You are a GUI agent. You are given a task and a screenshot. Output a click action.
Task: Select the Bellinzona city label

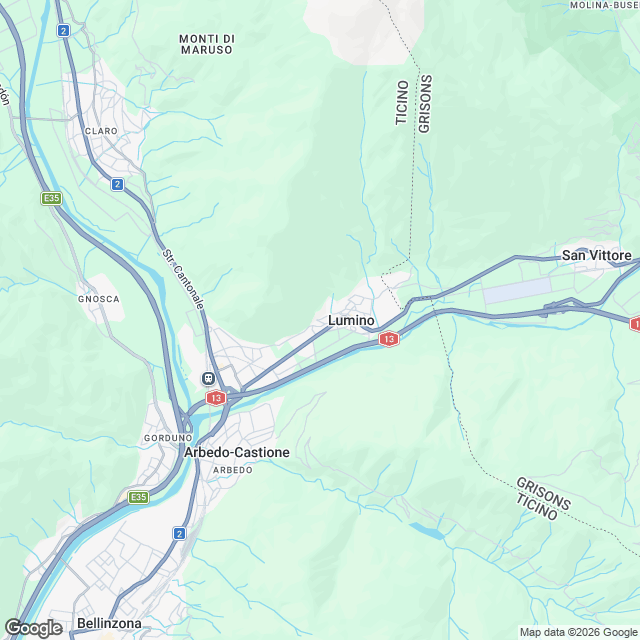click(x=109, y=623)
